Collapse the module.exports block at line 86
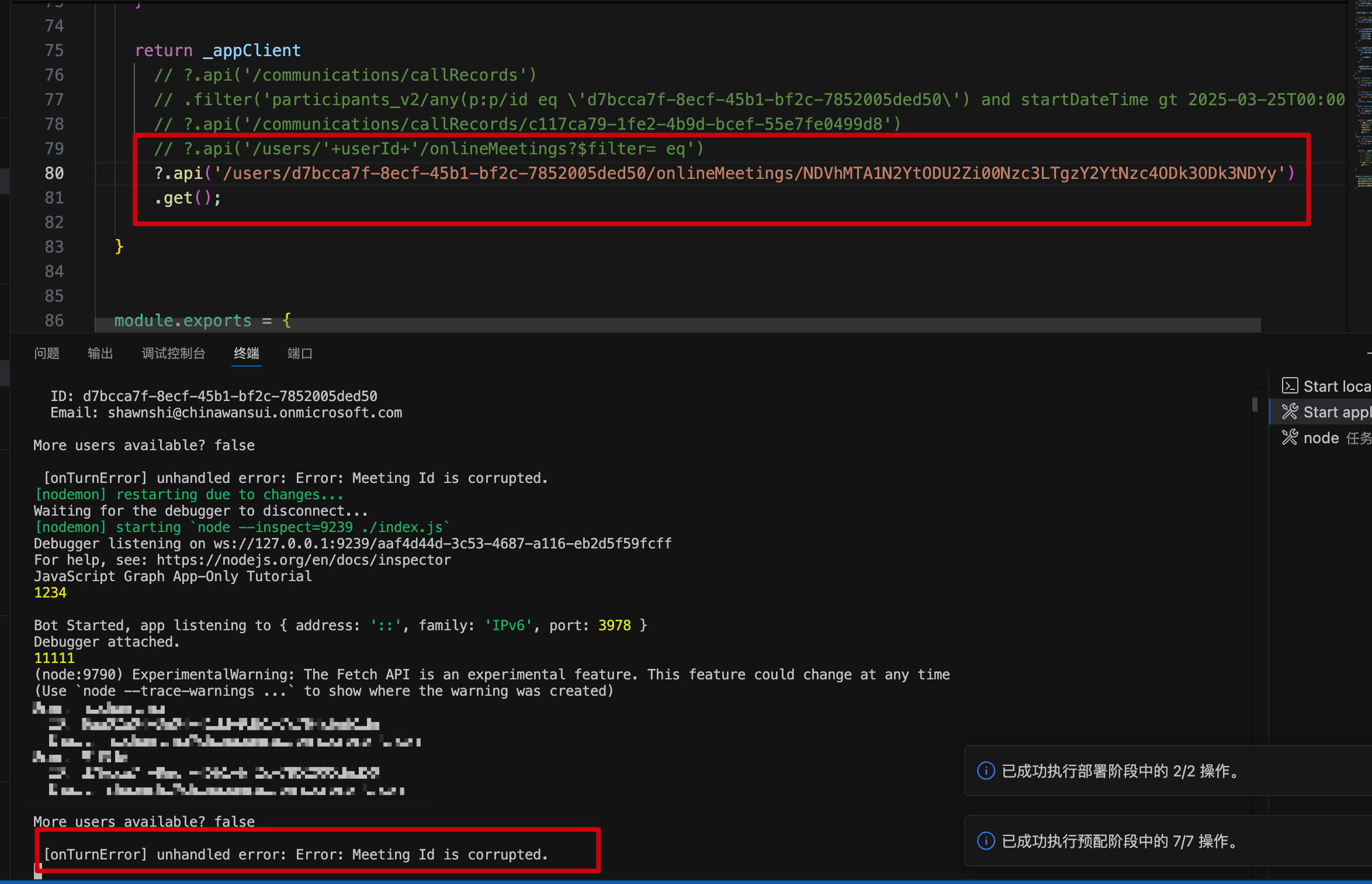1372x884 pixels. click(x=82, y=320)
